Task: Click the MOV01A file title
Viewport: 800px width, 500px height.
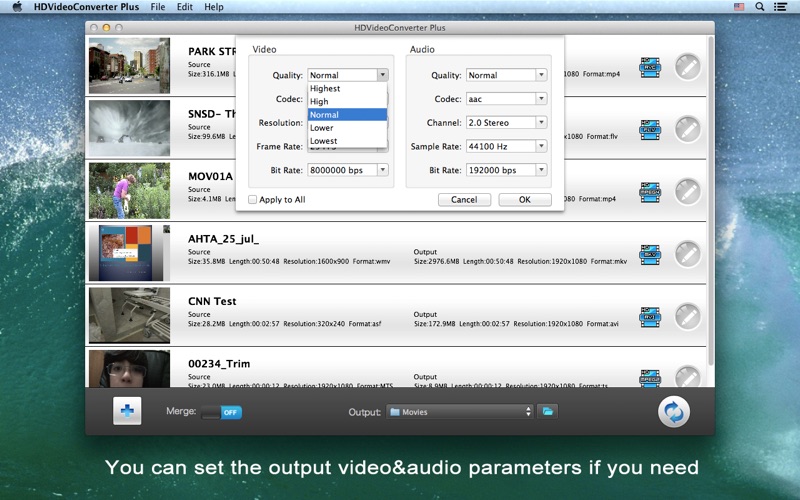Action: tap(210, 177)
